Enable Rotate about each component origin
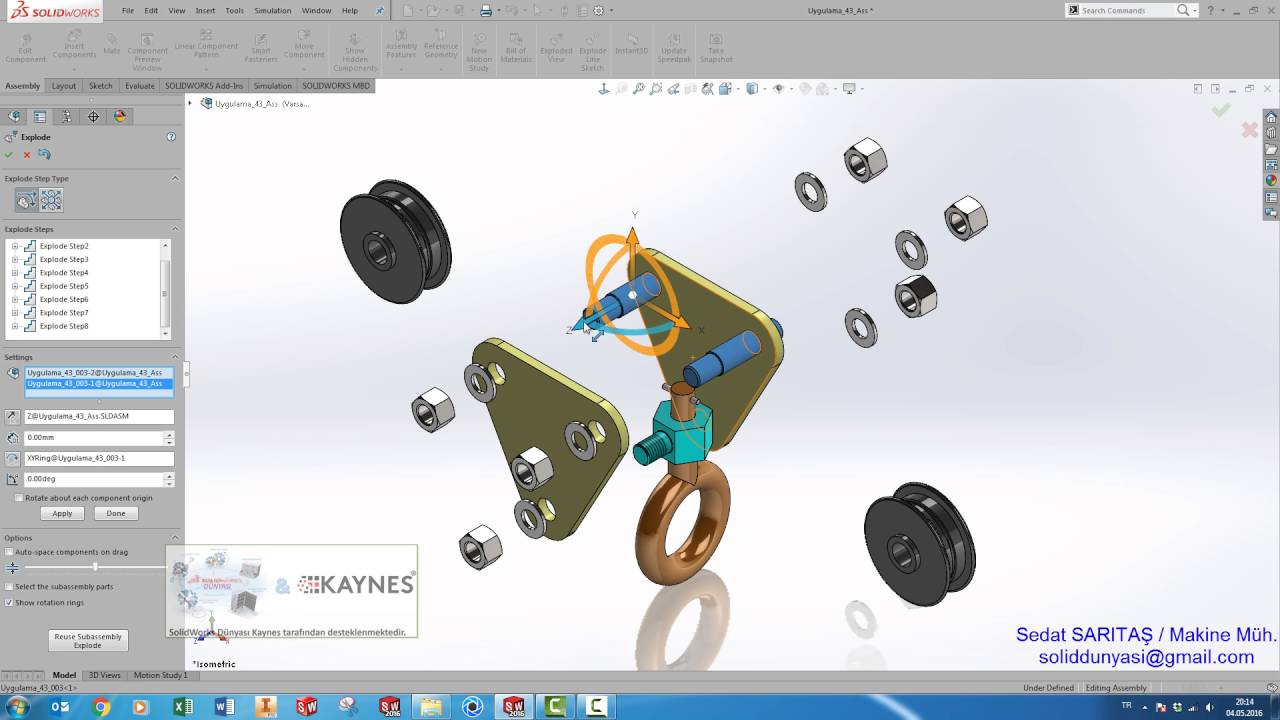Screen dimensions: 1280x720 coord(19,498)
